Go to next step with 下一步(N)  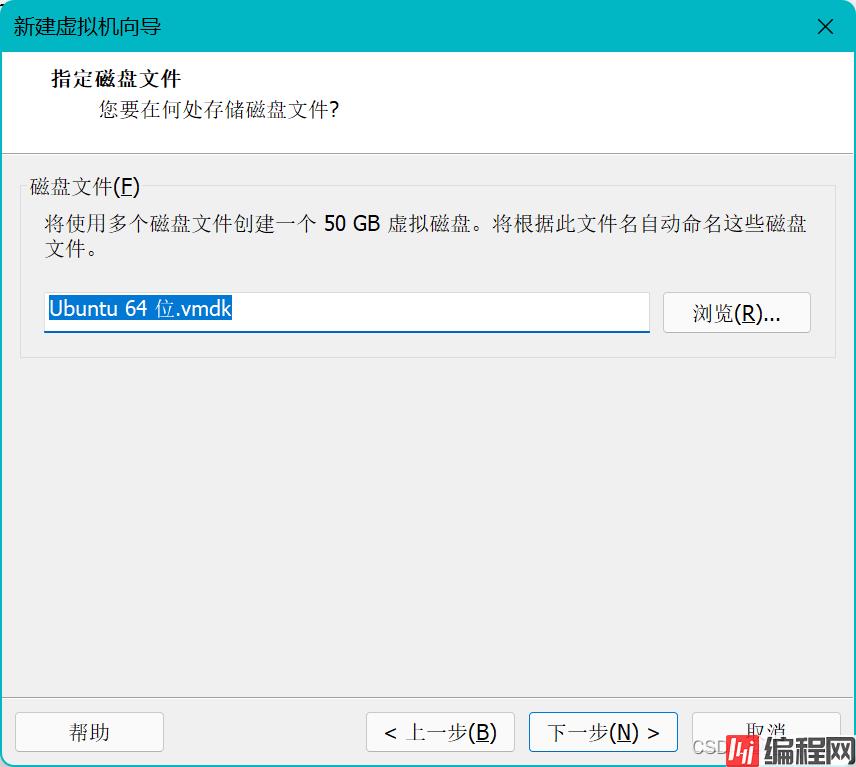(x=602, y=732)
